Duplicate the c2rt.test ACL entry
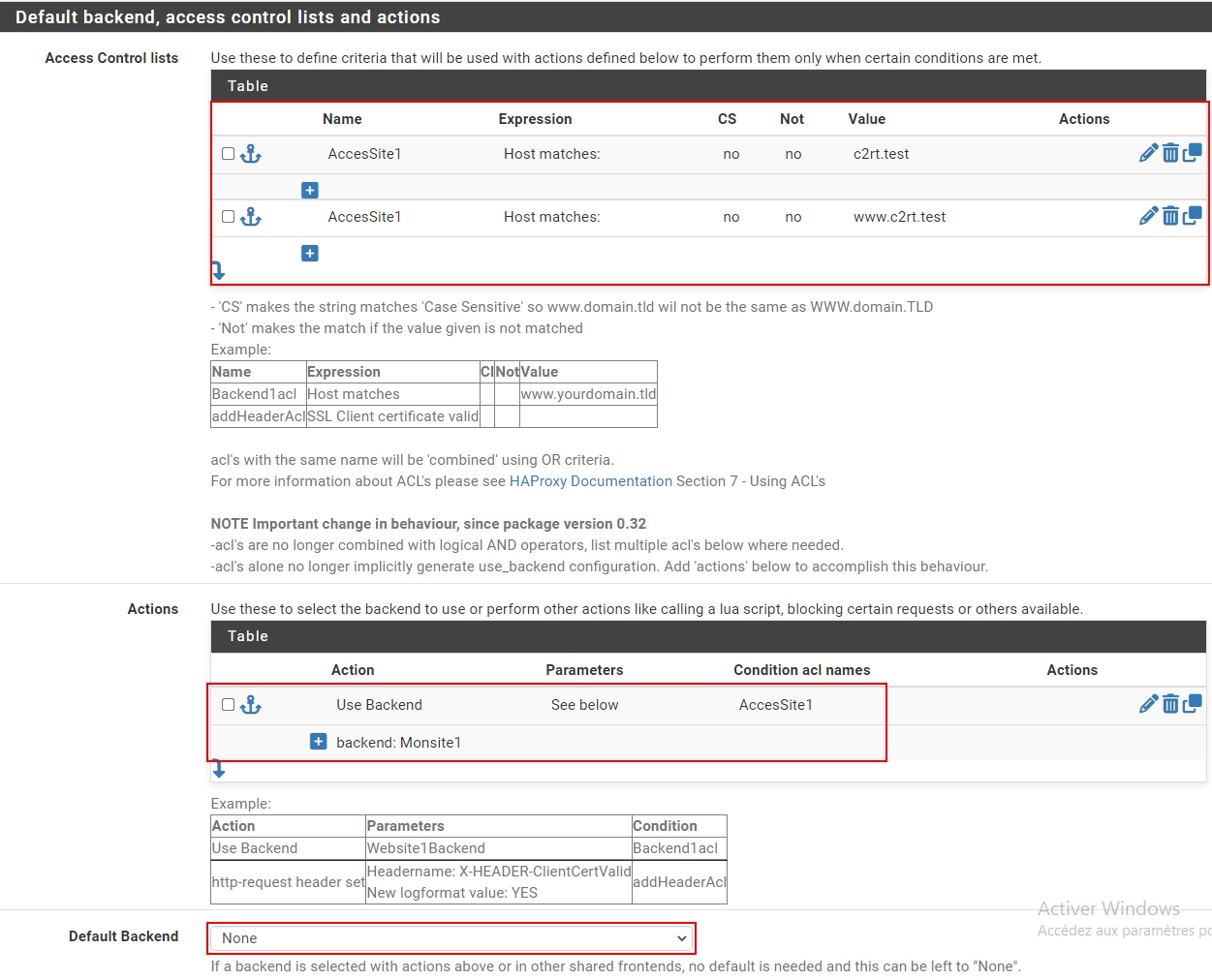The height and width of the screenshot is (980, 1212). pyautogui.click(x=1193, y=153)
